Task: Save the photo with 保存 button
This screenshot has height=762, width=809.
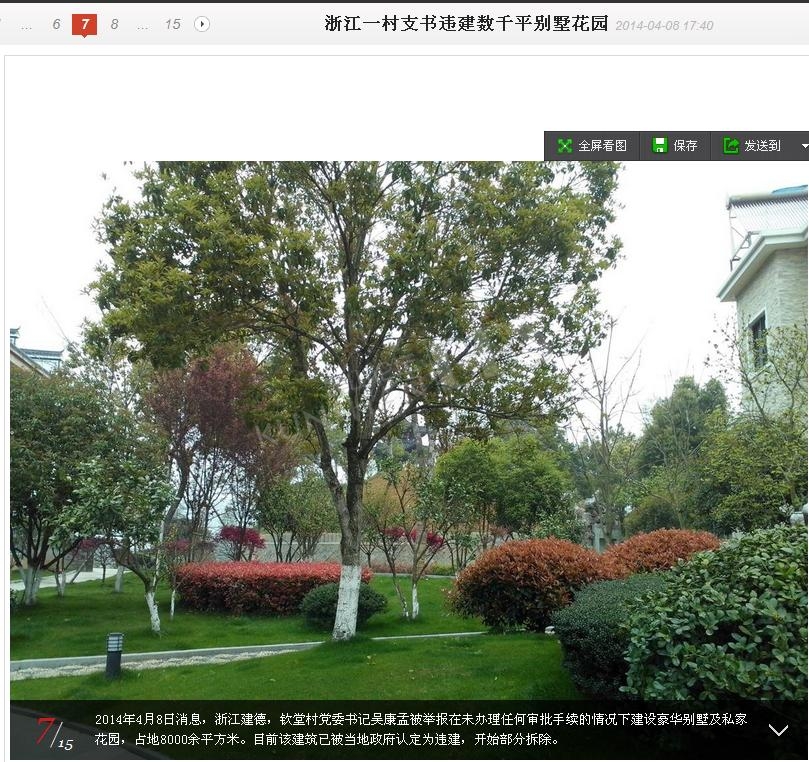Action: (x=675, y=145)
